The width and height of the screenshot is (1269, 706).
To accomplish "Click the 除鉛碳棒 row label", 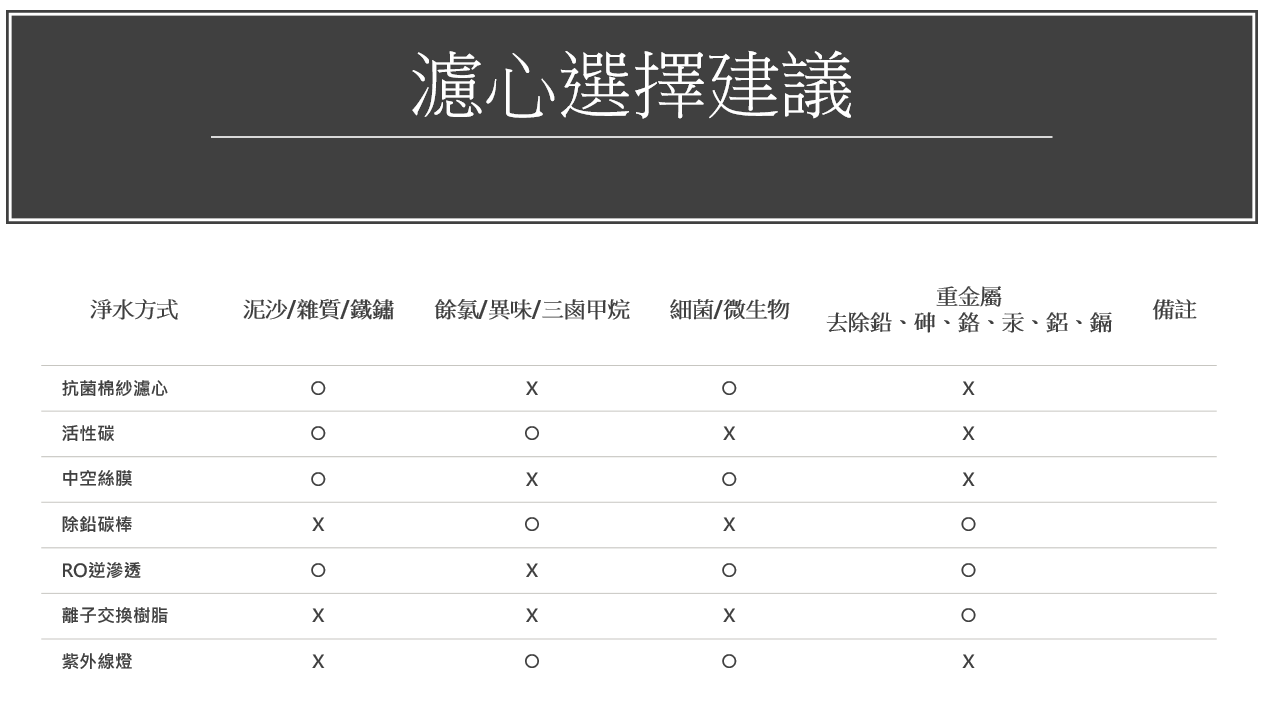I will 97,525.
